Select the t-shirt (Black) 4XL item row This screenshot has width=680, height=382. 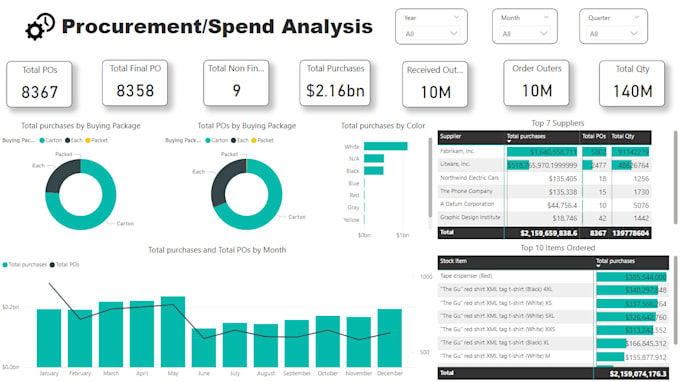point(553,290)
